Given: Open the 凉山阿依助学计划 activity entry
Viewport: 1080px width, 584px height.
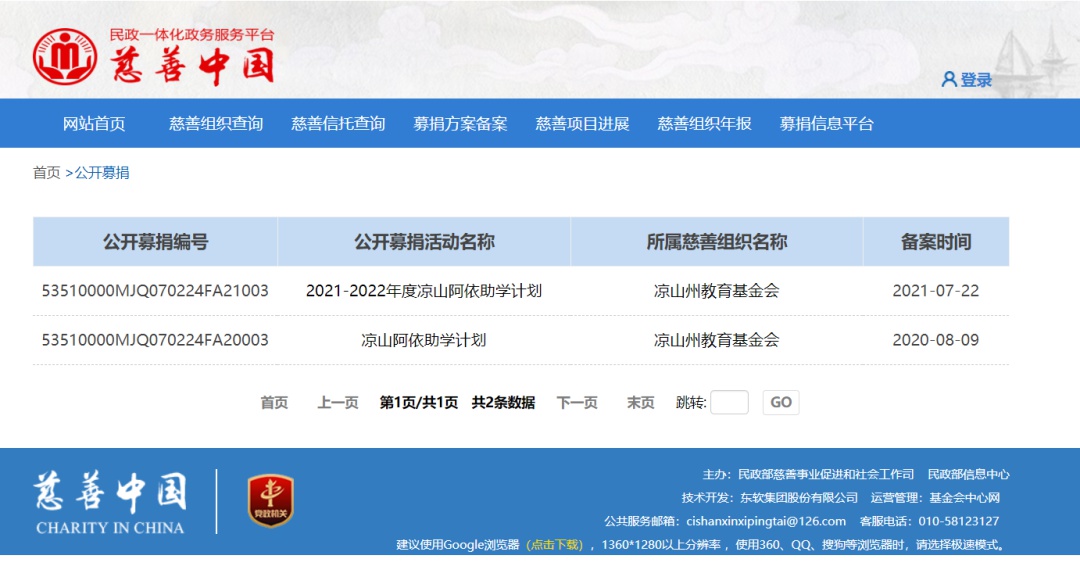Looking at the screenshot, I should pyautogui.click(x=424, y=340).
